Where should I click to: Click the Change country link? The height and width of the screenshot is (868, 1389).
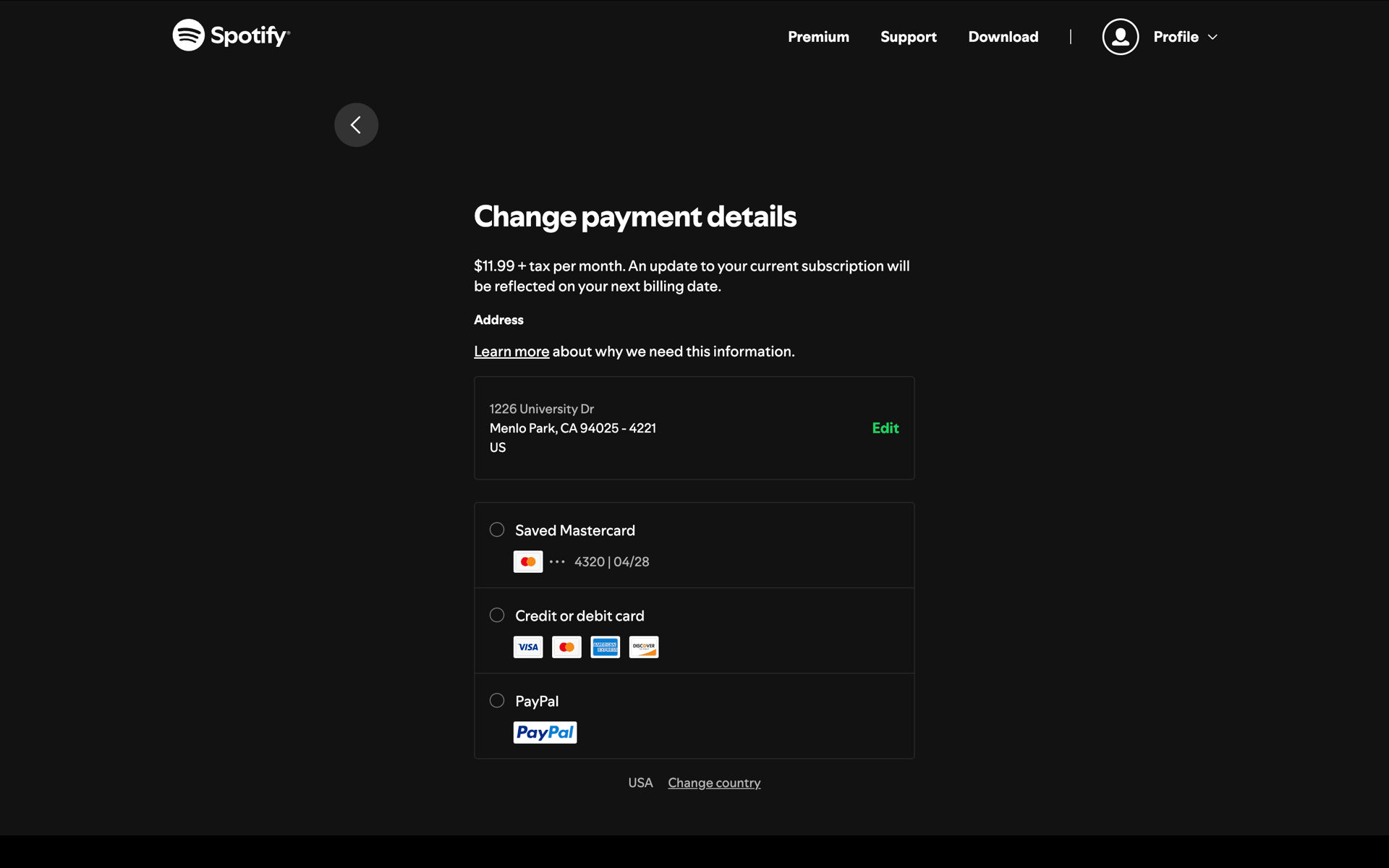pyautogui.click(x=714, y=783)
